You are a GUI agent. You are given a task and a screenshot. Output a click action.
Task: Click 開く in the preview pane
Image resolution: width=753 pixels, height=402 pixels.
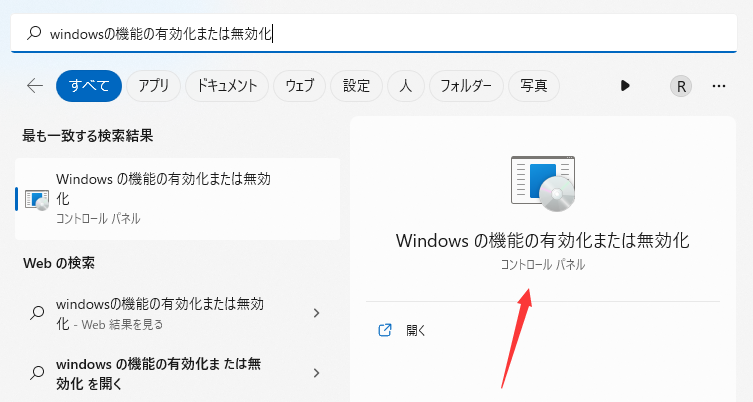click(x=416, y=330)
